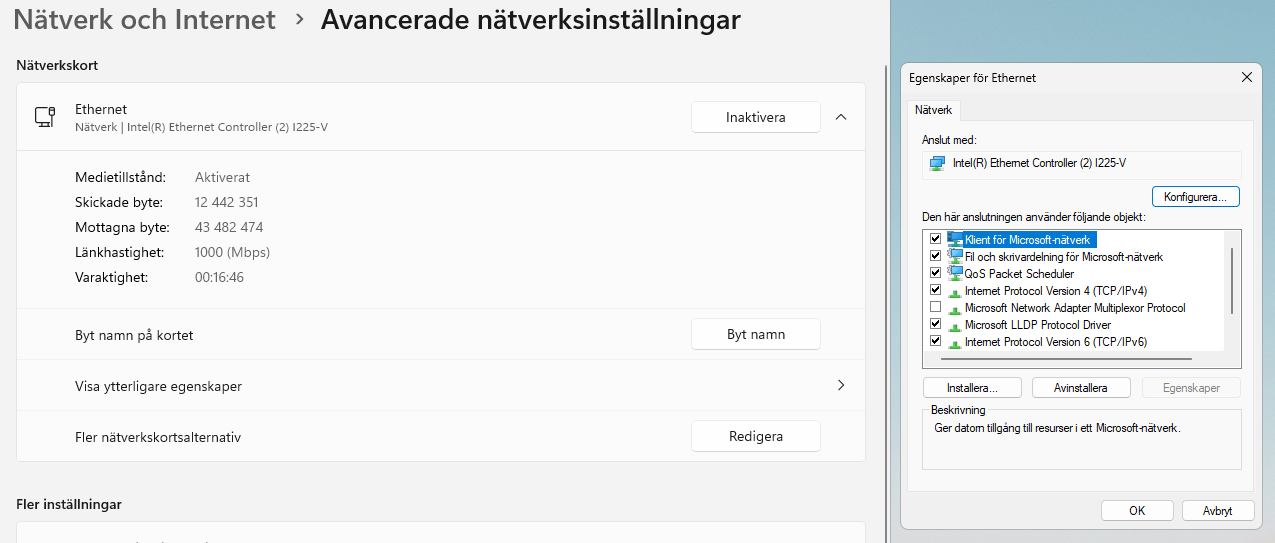Screen dimensions: 1275x543
Task: Open the Konfigurera... button
Action: point(1196,197)
